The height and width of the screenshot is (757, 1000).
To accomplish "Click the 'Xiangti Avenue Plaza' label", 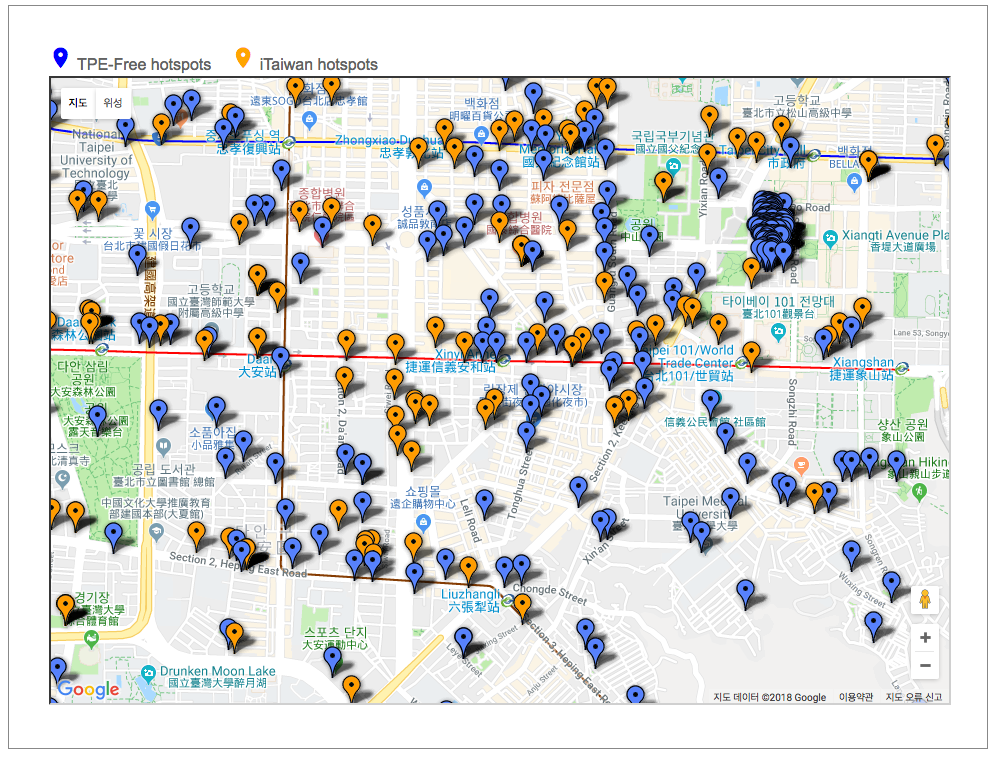I will (895, 235).
